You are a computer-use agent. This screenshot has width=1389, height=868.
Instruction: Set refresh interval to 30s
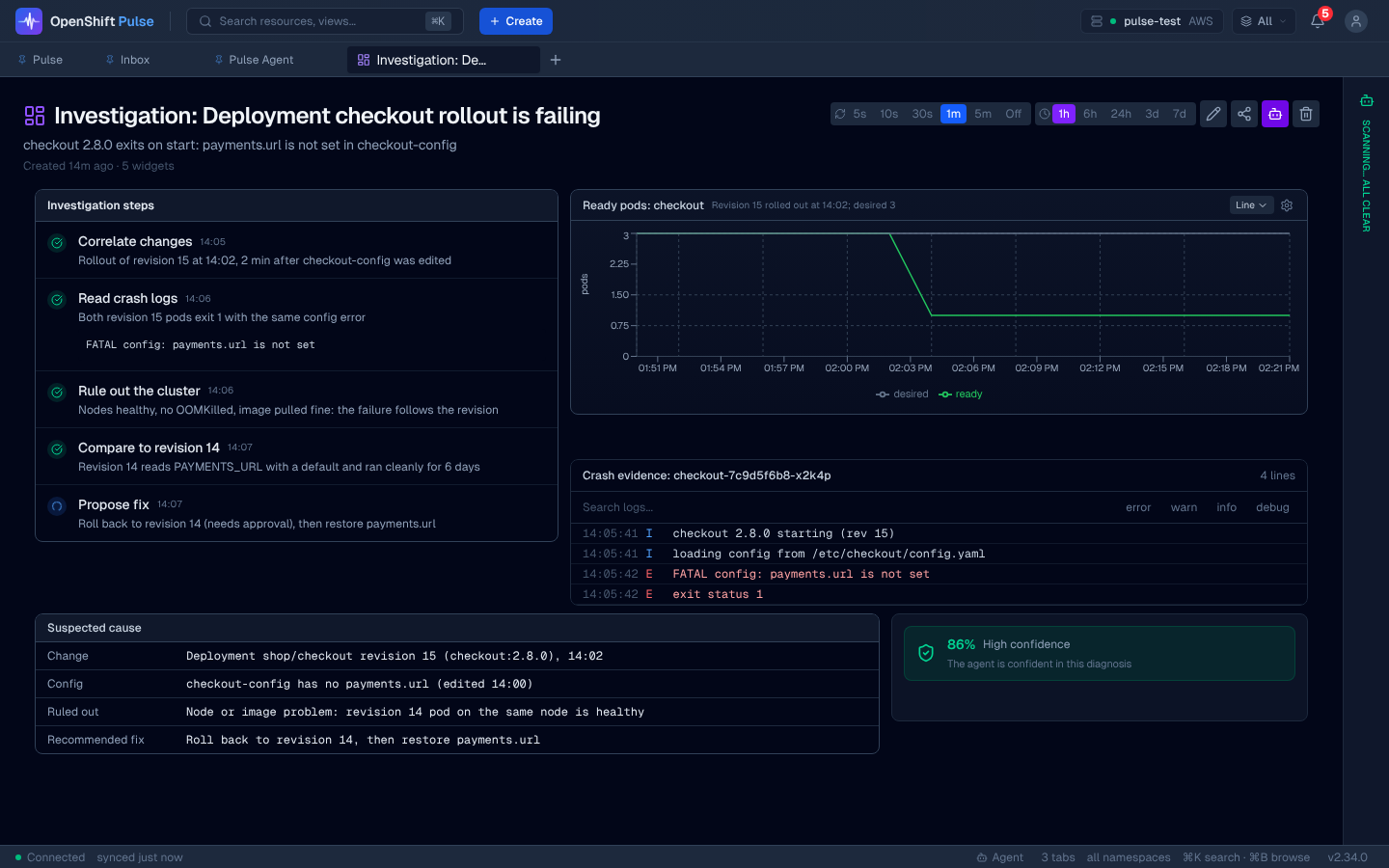(x=922, y=114)
